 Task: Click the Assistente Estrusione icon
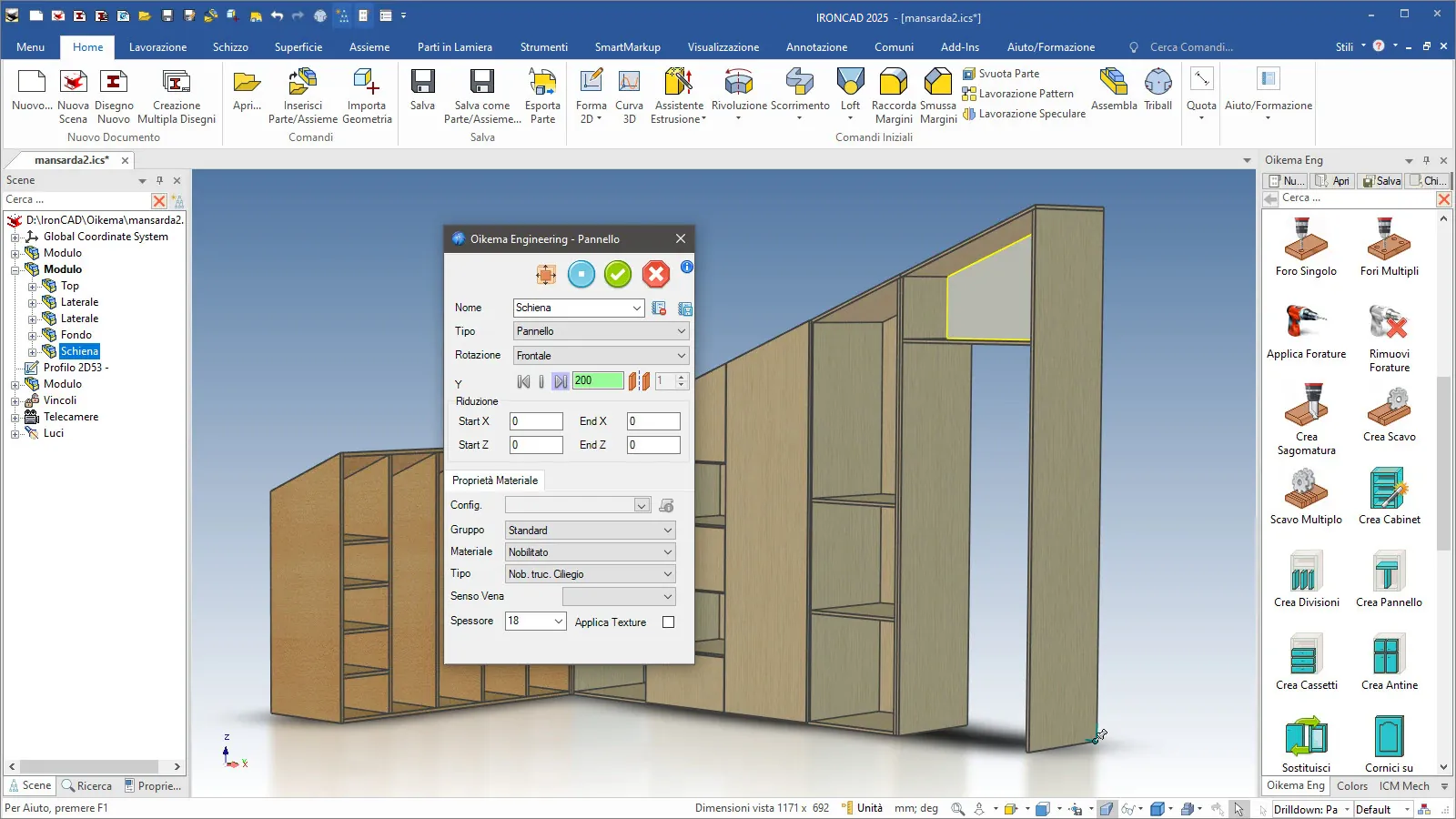[679, 83]
